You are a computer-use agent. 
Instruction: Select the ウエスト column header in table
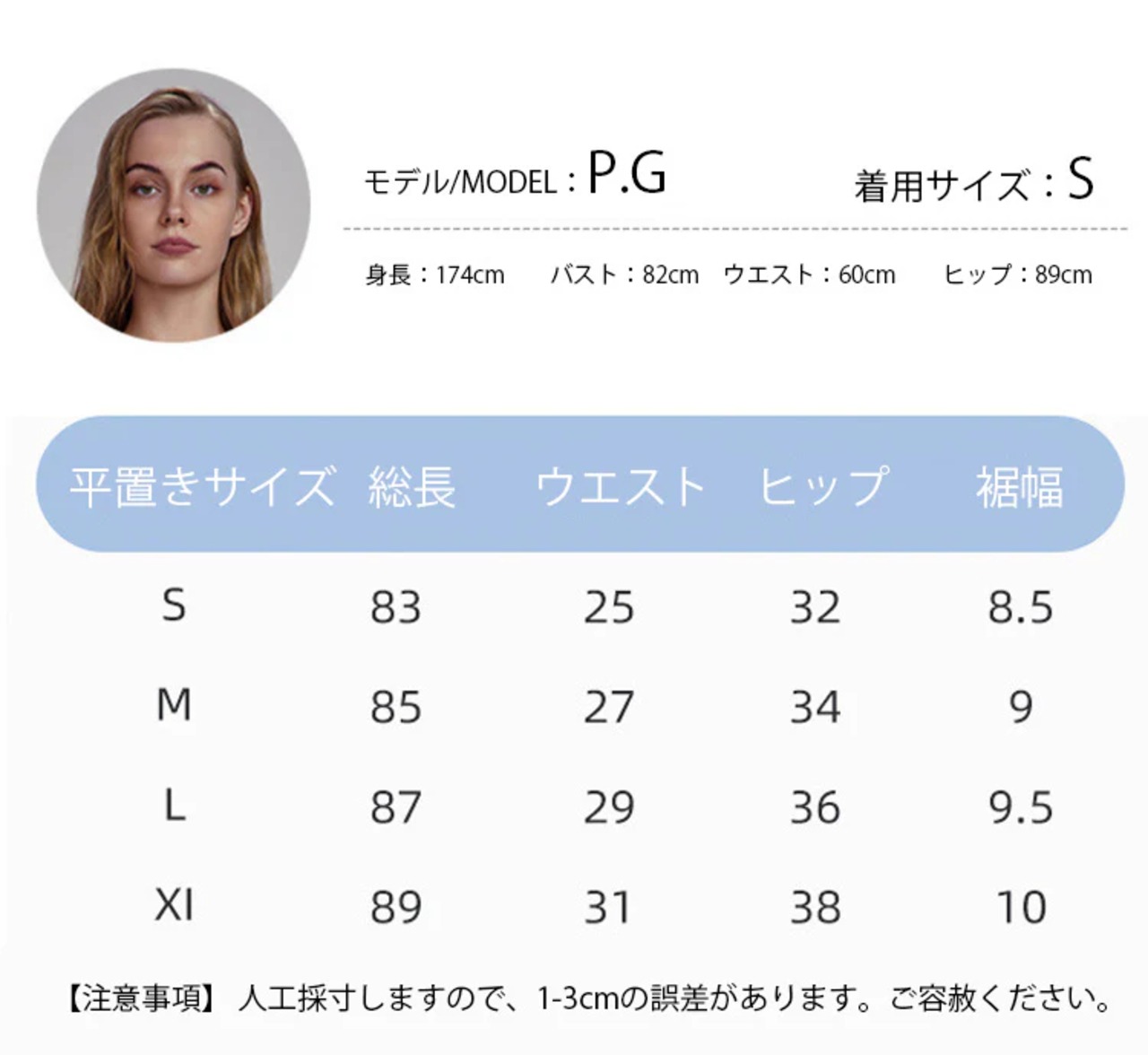[620, 486]
